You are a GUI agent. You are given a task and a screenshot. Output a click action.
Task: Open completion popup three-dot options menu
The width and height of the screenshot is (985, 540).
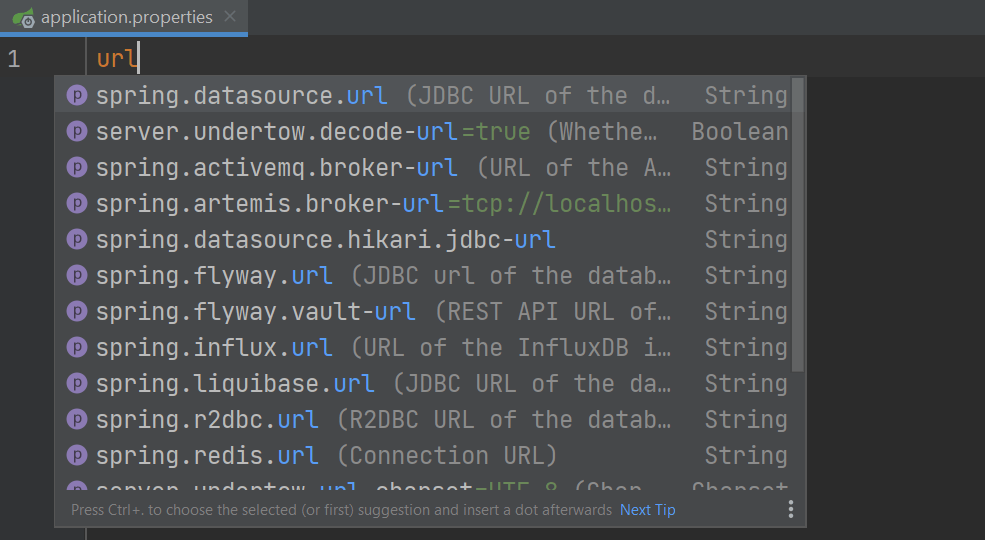790,510
